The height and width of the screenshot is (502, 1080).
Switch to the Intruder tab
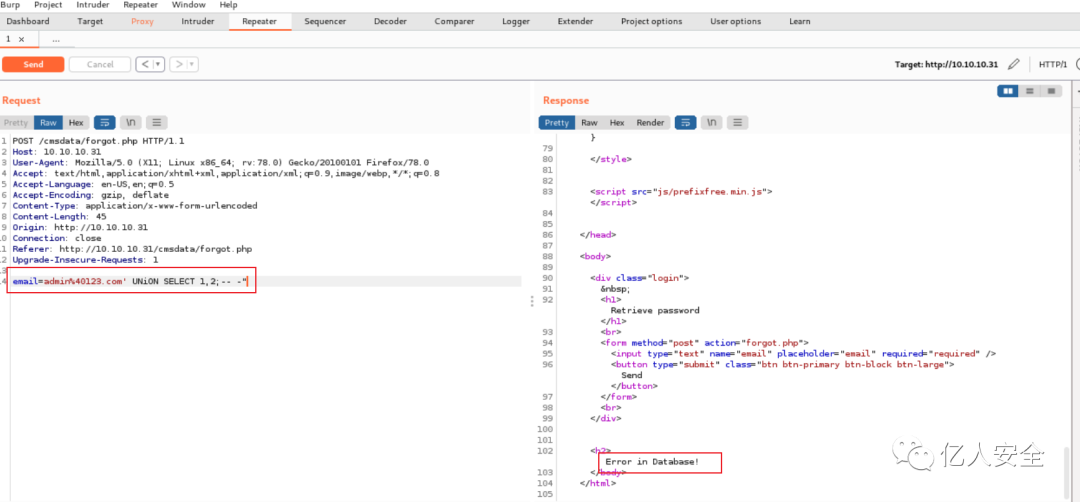tap(198, 21)
